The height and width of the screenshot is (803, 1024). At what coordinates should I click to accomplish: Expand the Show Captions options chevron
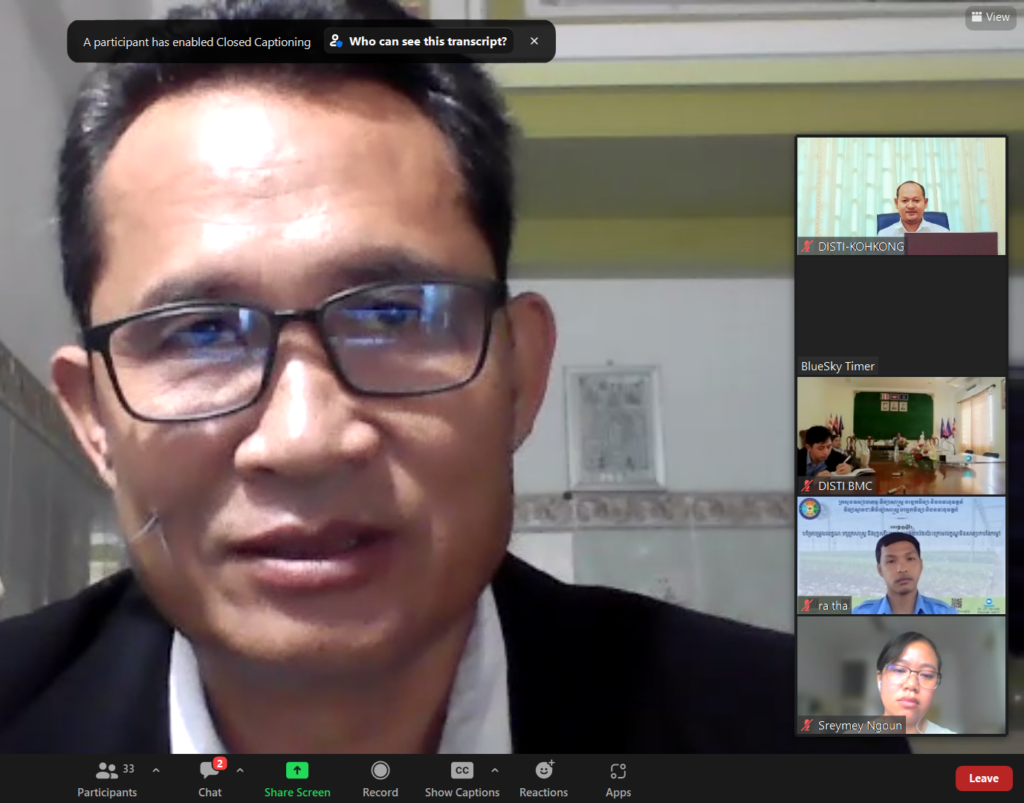[495, 770]
